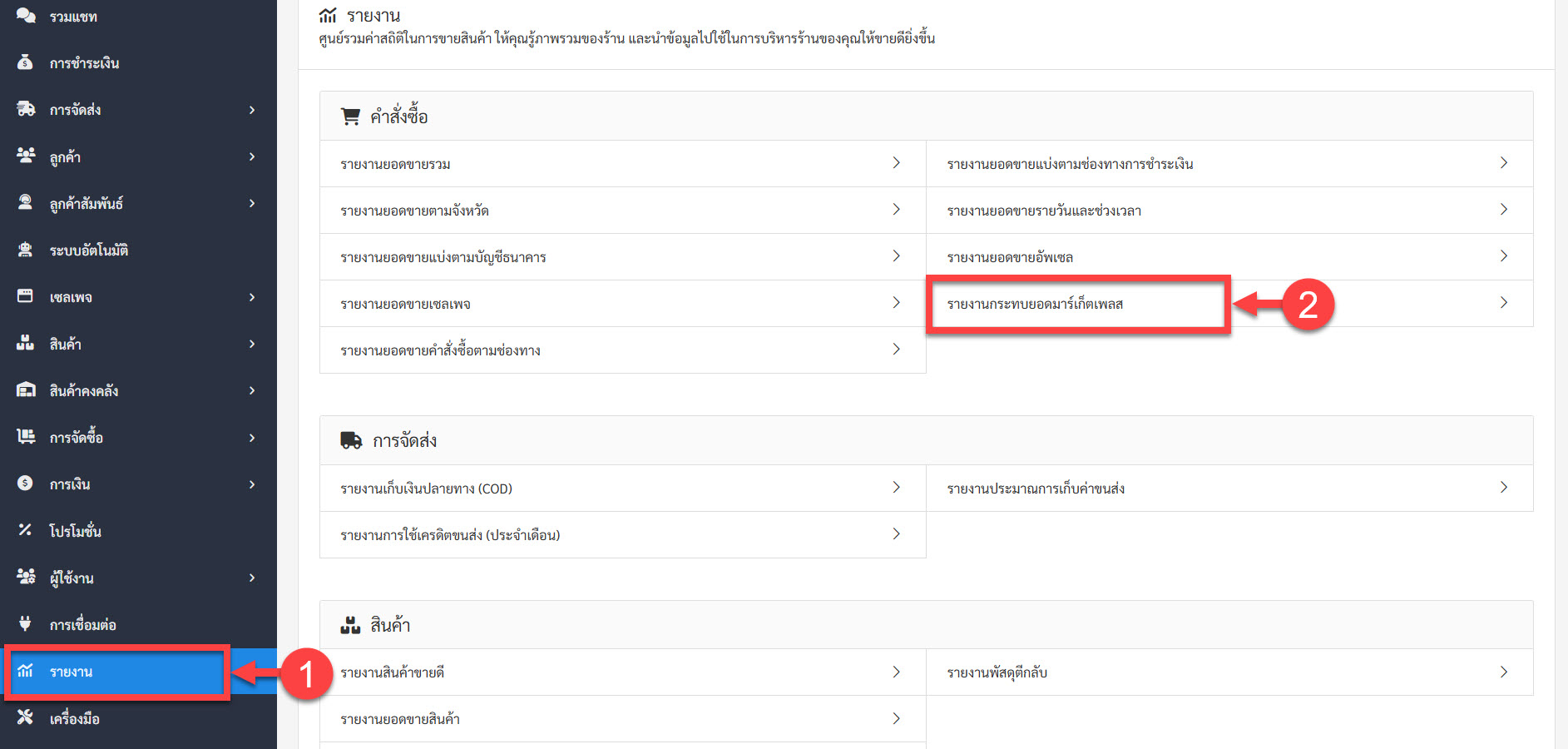Click the delivery truck icon in sidebar
1568x749 pixels.
coord(26,109)
